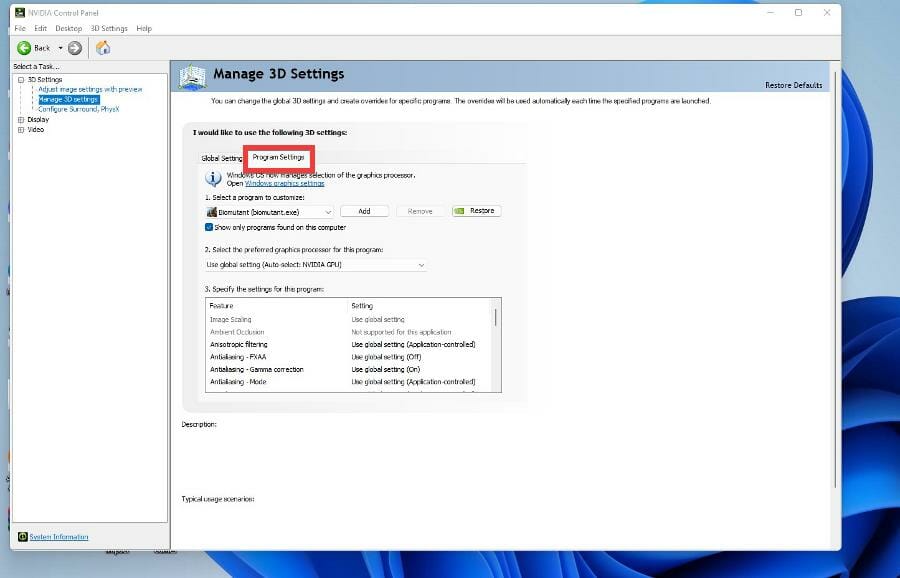The width and height of the screenshot is (900, 578).
Task: Open the Home icon in toolbar
Action: click(x=103, y=48)
